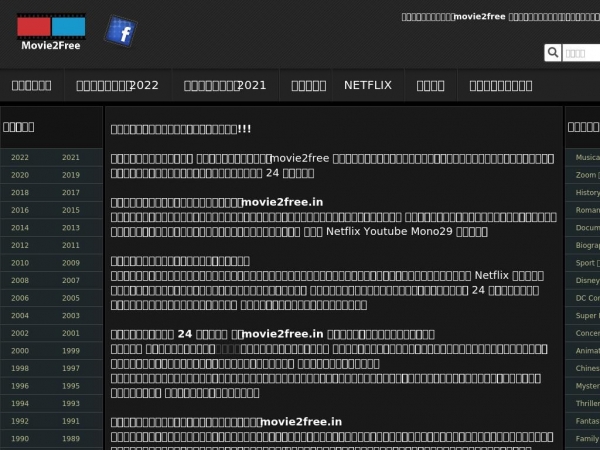Select year 2005 in sidebar

(71, 298)
